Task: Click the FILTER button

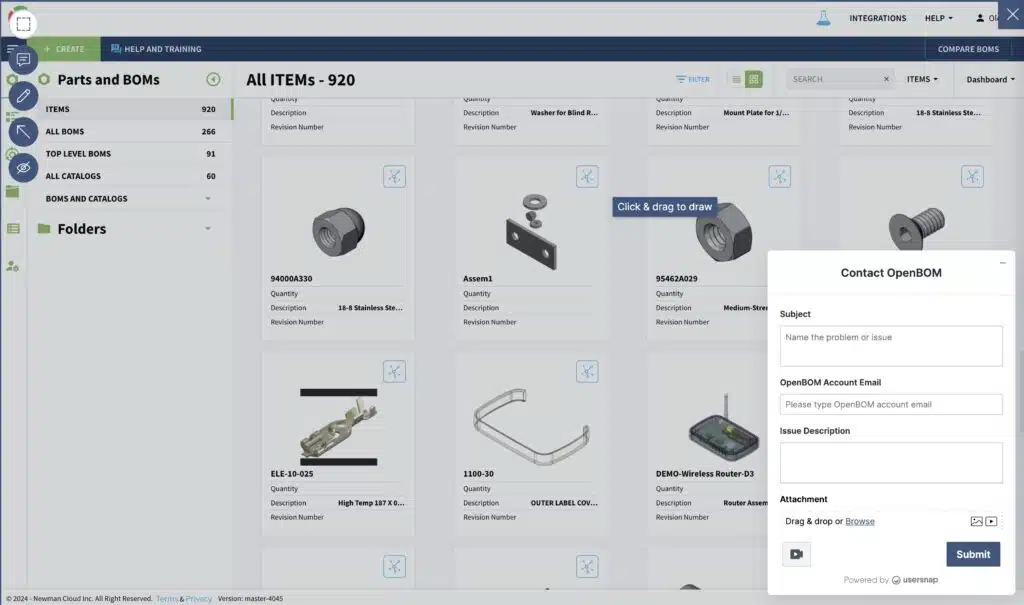Action: [693, 79]
